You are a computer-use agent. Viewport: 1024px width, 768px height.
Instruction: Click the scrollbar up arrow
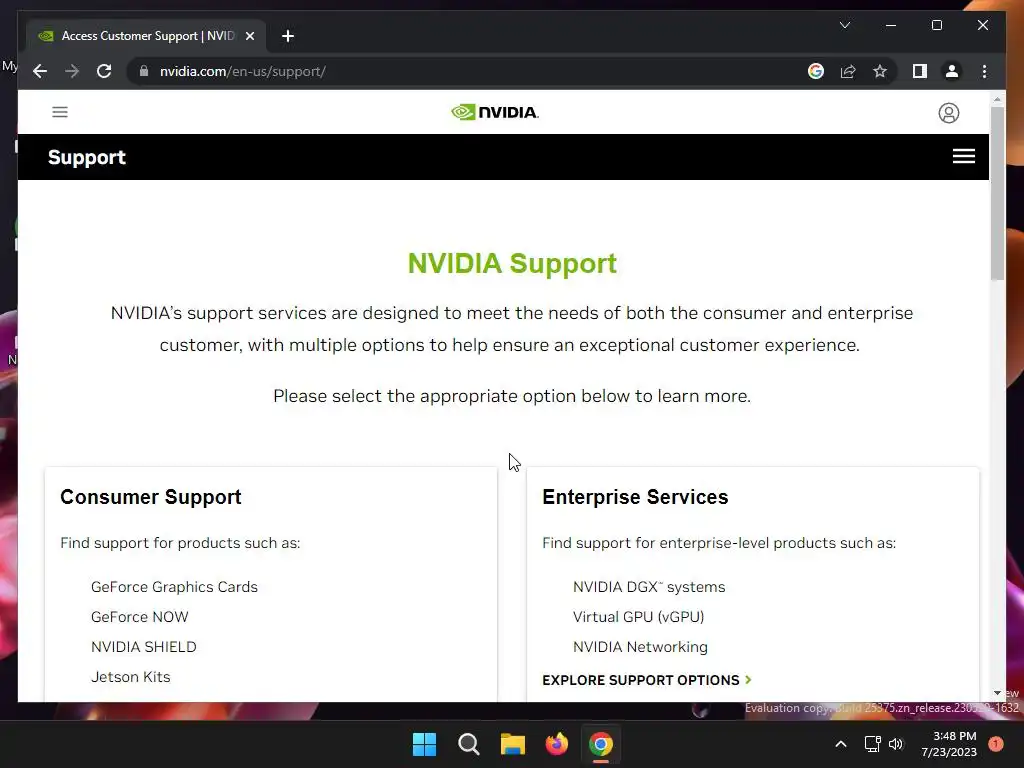tap(997, 99)
